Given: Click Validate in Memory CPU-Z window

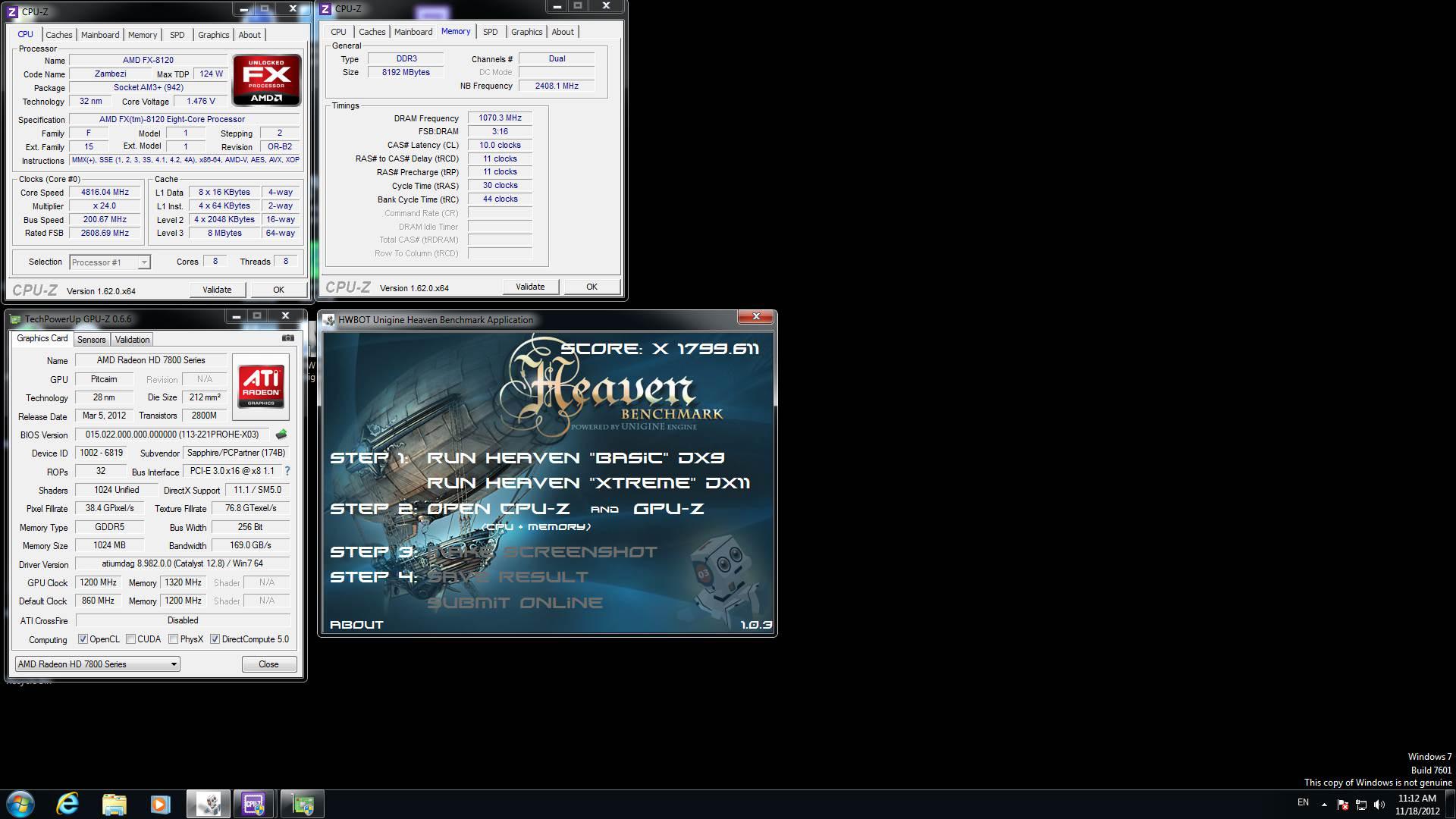Looking at the screenshot, I should tap(530, 287).
